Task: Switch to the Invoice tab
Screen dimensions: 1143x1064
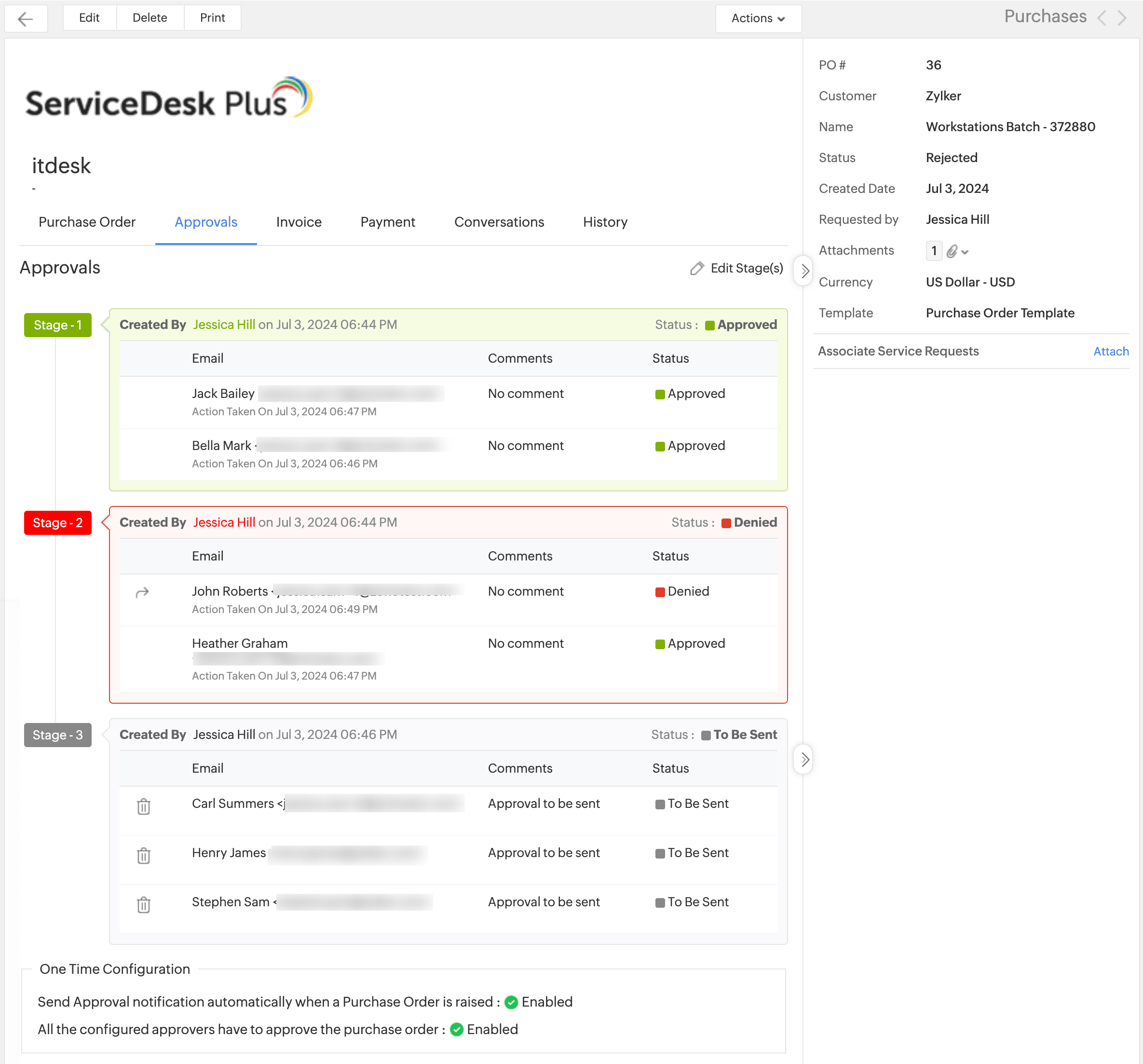Action: (299, 222)
